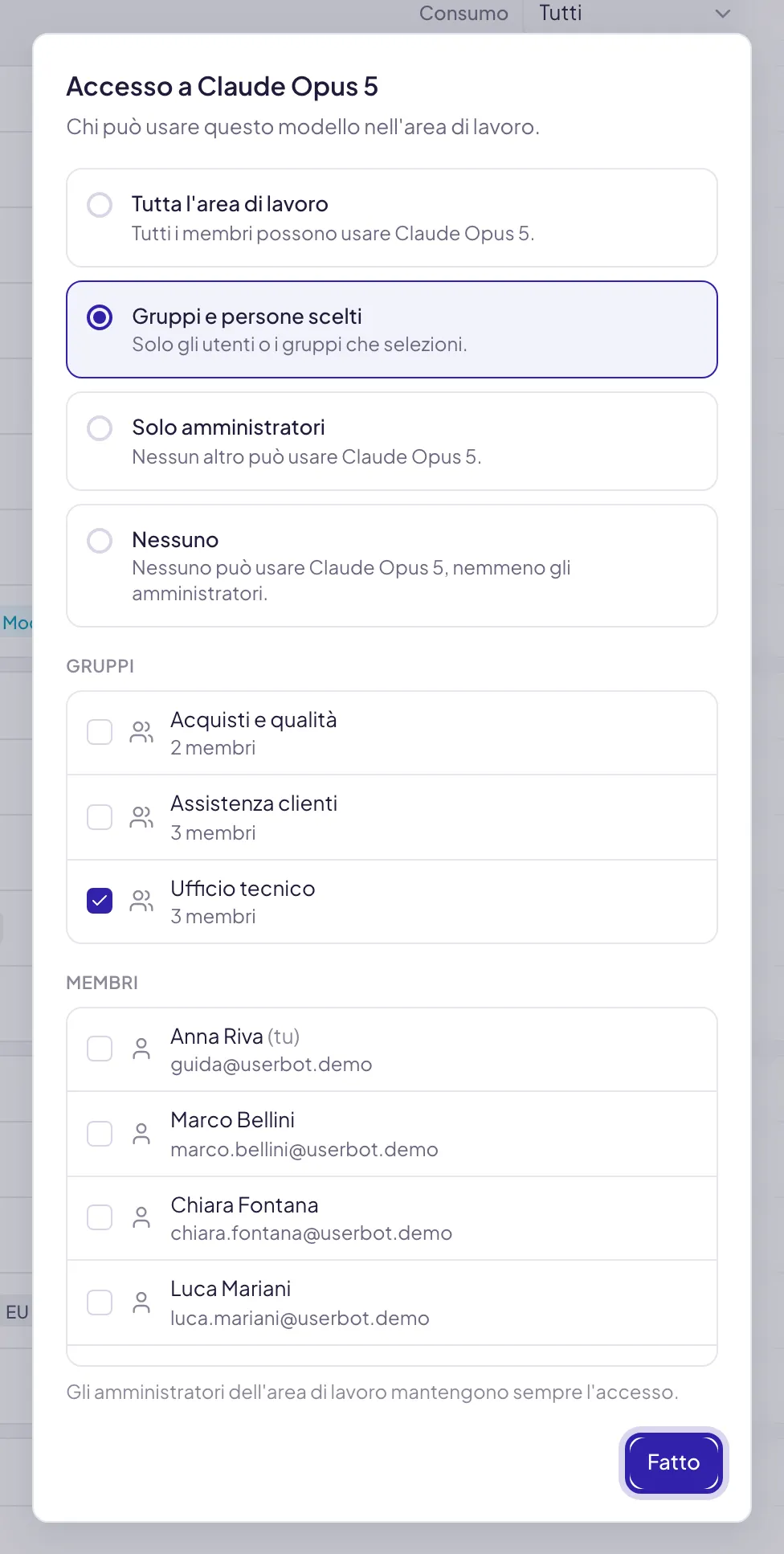
Task: Click the Chiara Fontana name text
Action: (245, 1205)
